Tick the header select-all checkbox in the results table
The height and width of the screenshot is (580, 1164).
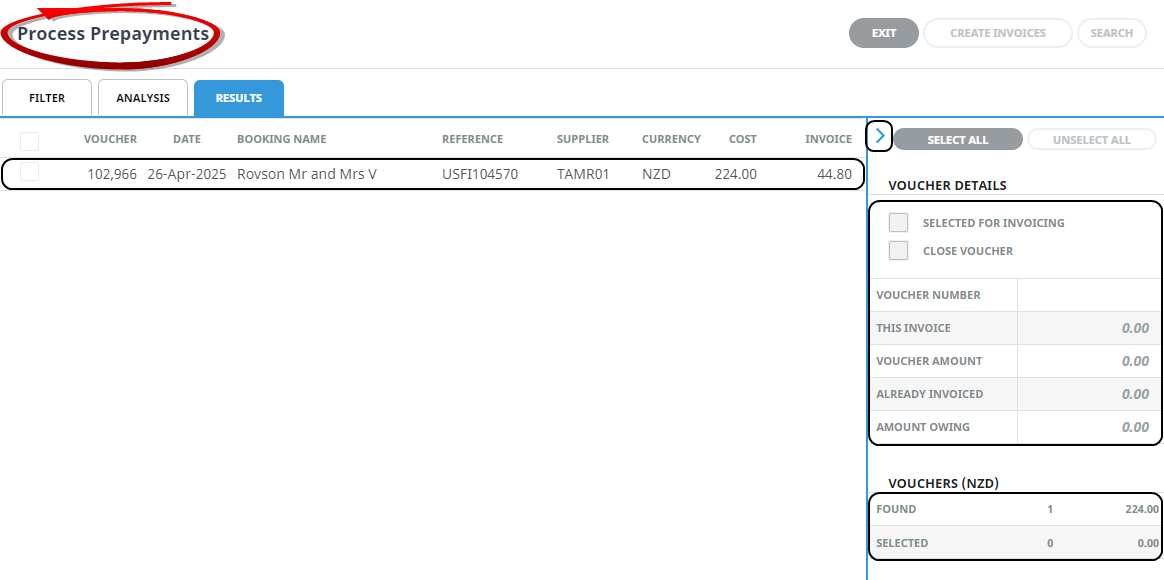(x=30, y=141)
